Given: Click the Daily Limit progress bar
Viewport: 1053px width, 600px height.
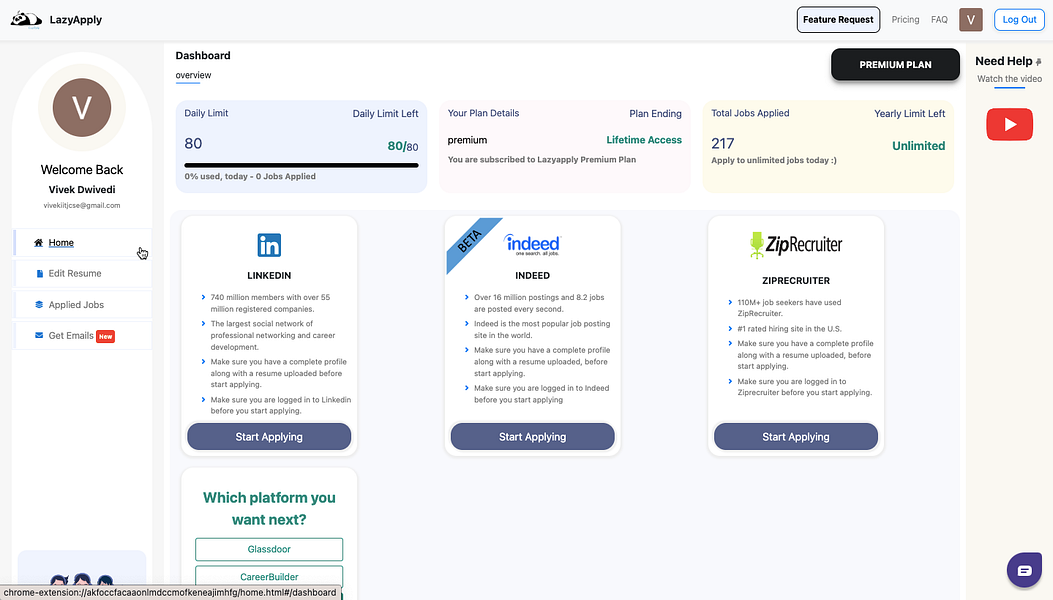Looking at the screenshot, I should click(300, 163).
